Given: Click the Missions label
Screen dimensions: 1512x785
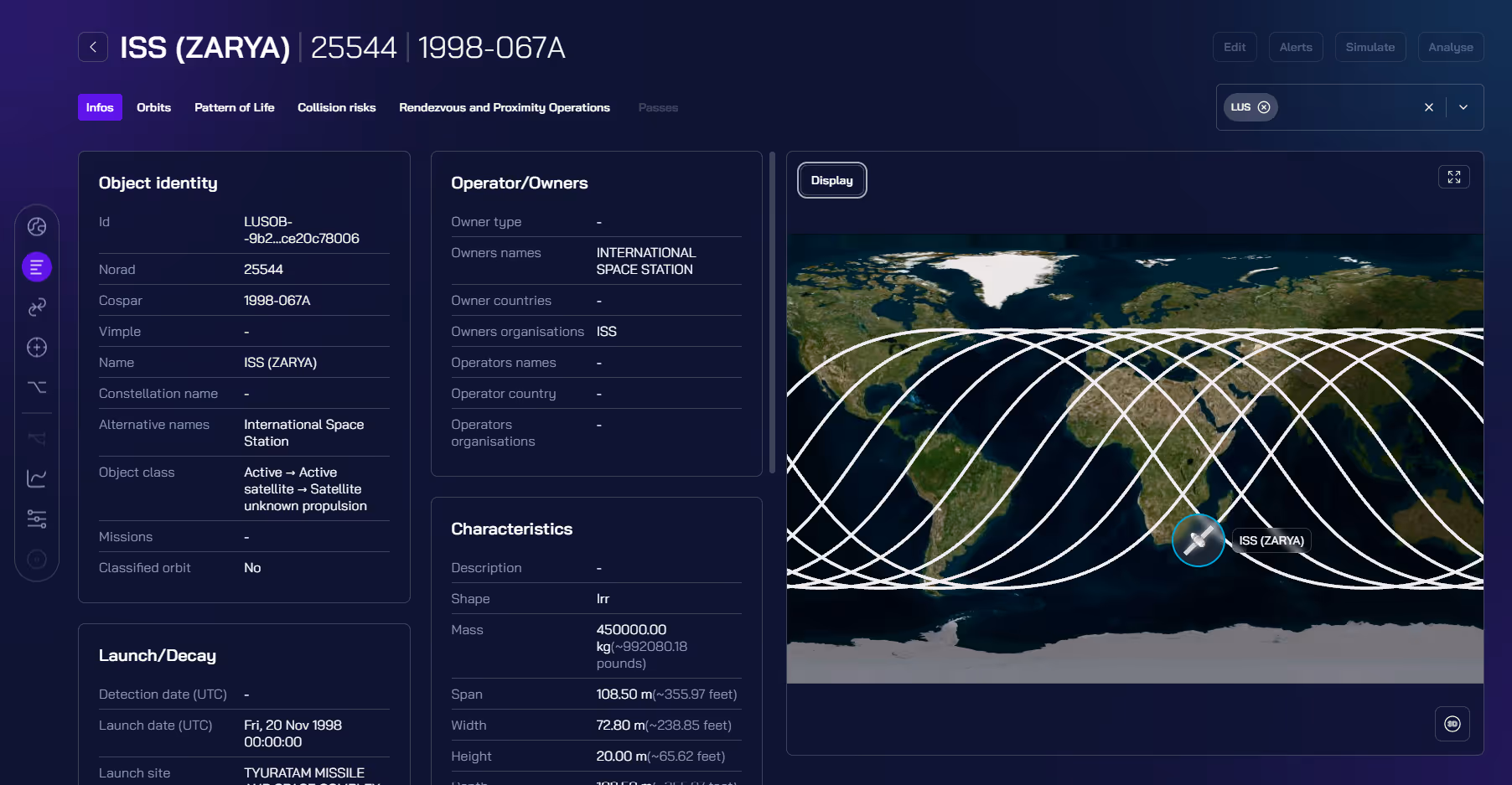Looking at the screenshot, I should coord(126,536).
